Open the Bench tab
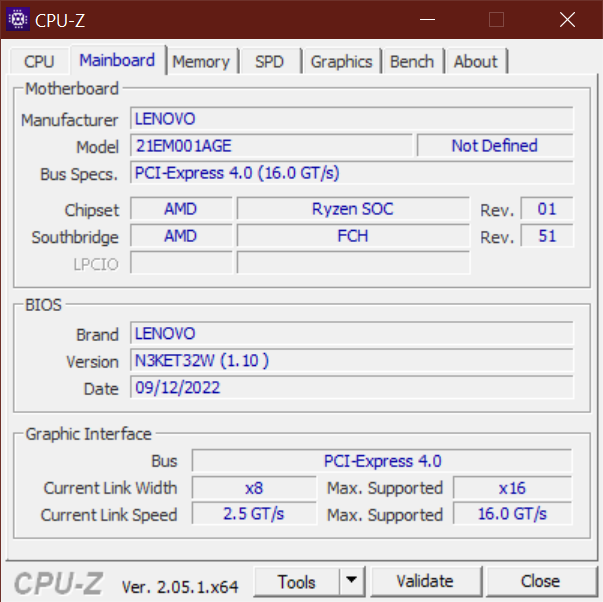603x602 pixels. pos(412,62)
